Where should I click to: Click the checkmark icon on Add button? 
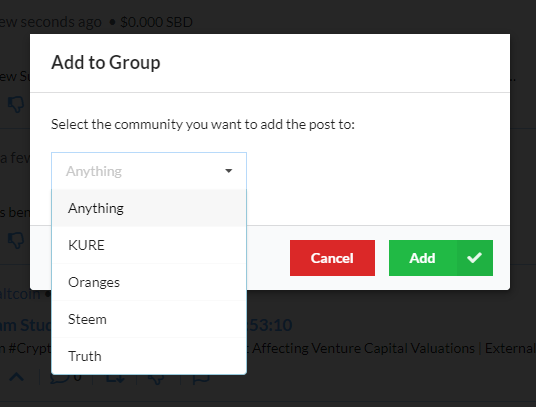474,258
